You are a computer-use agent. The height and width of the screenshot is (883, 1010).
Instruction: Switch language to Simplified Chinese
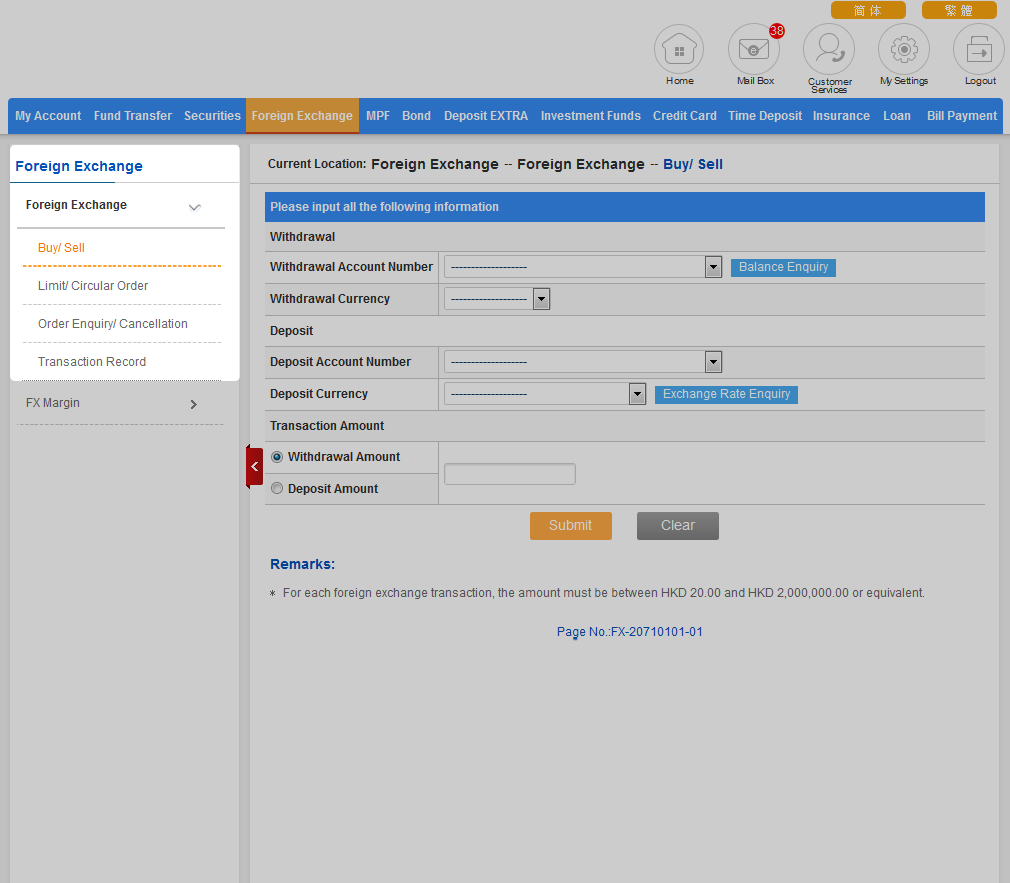pos(867,10)
